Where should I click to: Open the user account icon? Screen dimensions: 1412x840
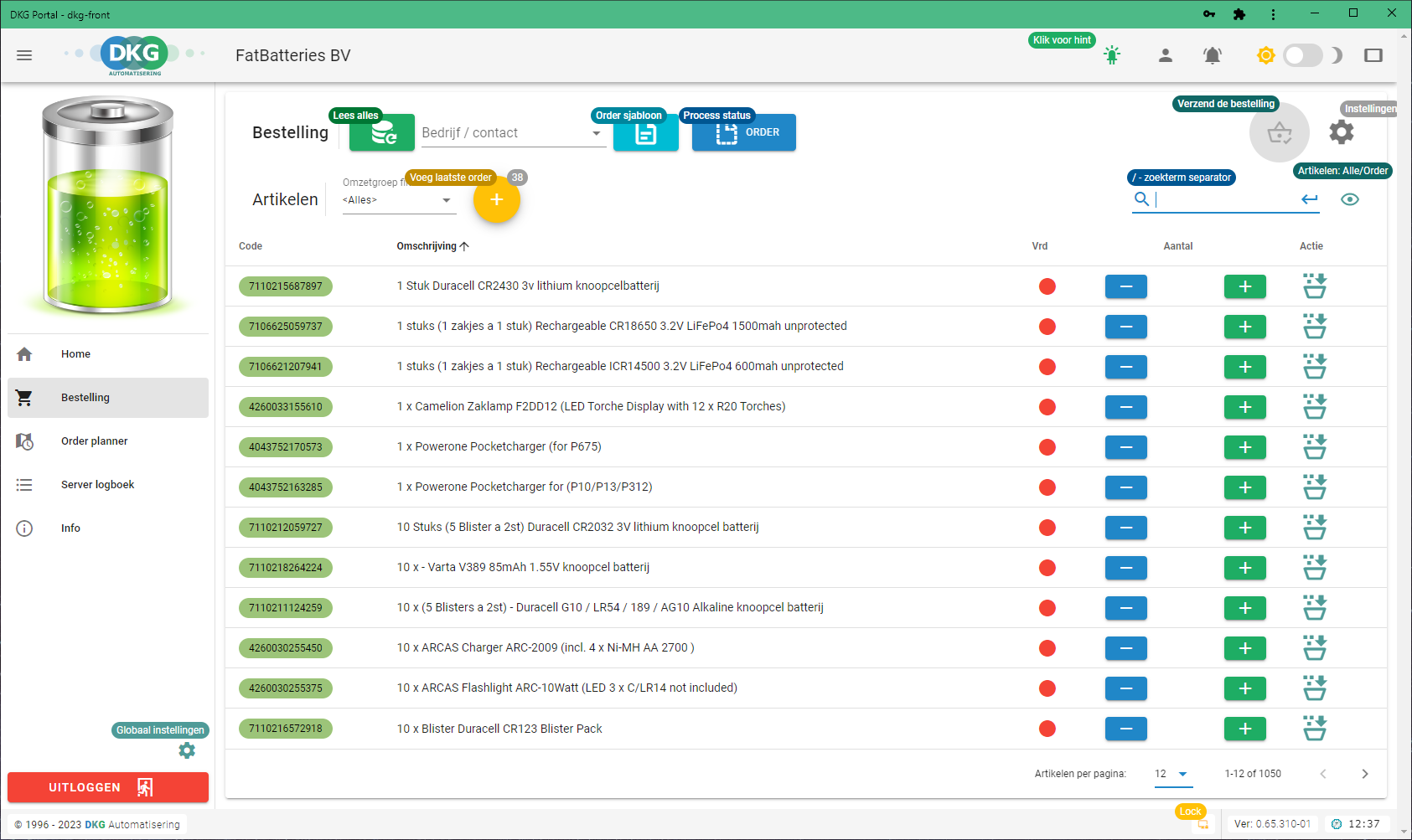[x=1165, y=55]
